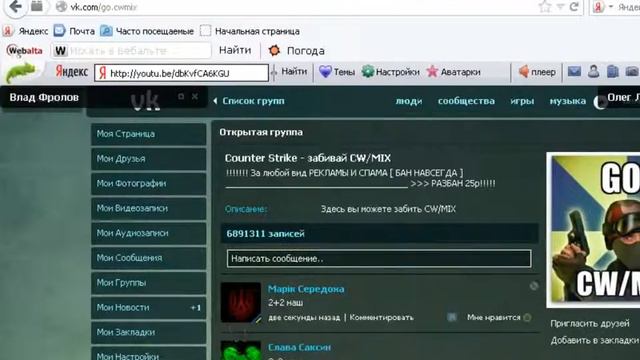This screenshot has width=640, height=360.
Task: Open the Начальная страница bookmark
Action: (x=250, y=31)
